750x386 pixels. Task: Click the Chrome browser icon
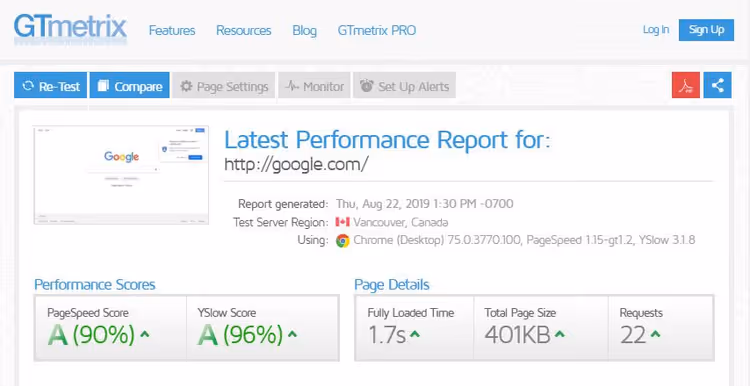click(x=342, y=240)
